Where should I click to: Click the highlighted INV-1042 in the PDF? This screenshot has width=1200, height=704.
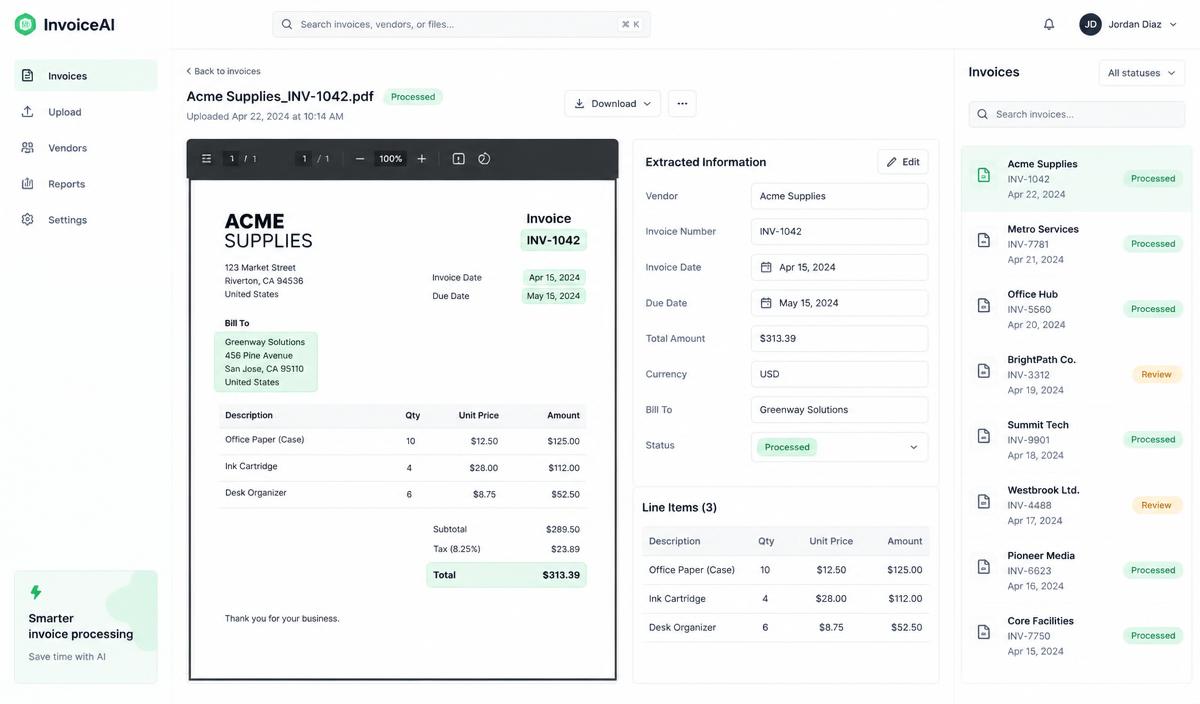pos(553,240)
